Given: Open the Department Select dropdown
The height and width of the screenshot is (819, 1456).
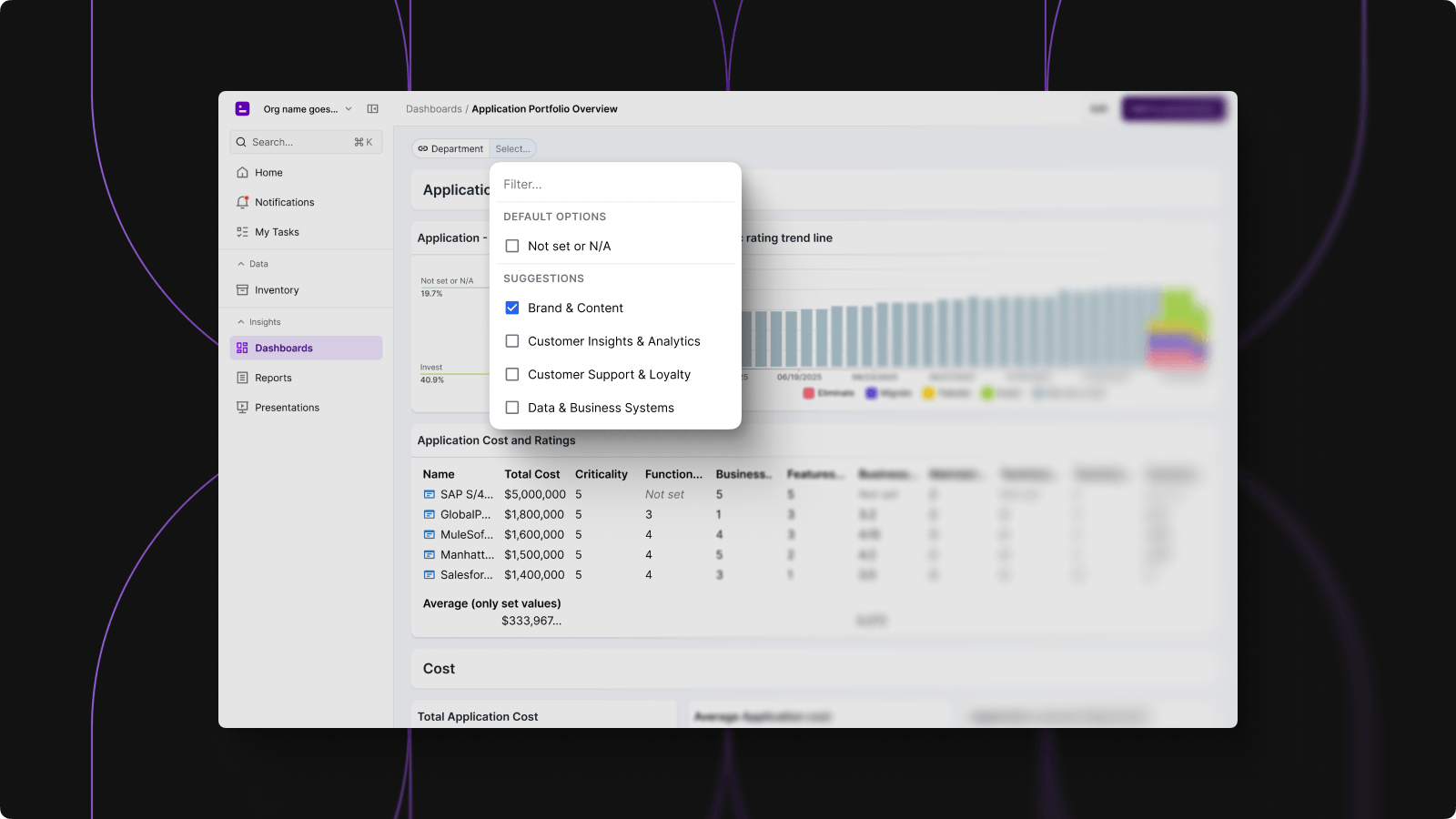Looking at the screenshot, I should [512, 149].
